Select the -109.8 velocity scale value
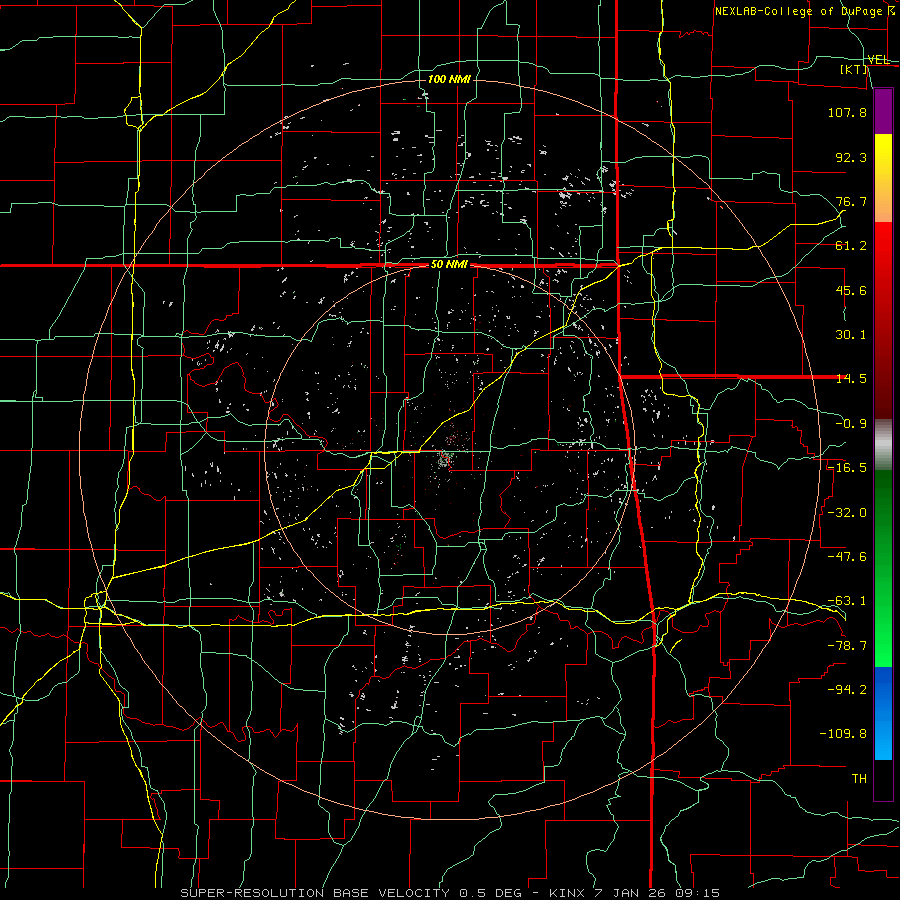 click(x=843, y=734)
